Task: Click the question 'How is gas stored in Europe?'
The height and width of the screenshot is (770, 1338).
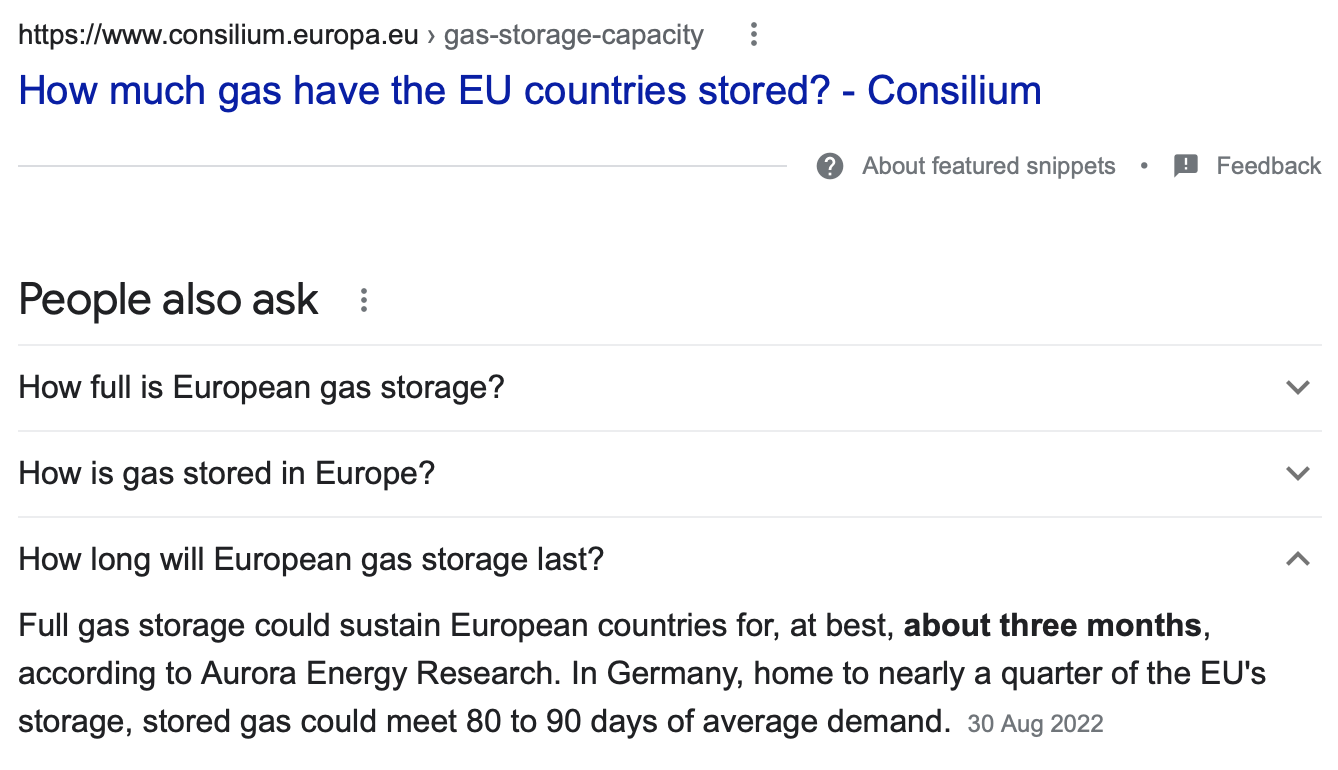Action: pyautogui.click(x=227, y=474)
